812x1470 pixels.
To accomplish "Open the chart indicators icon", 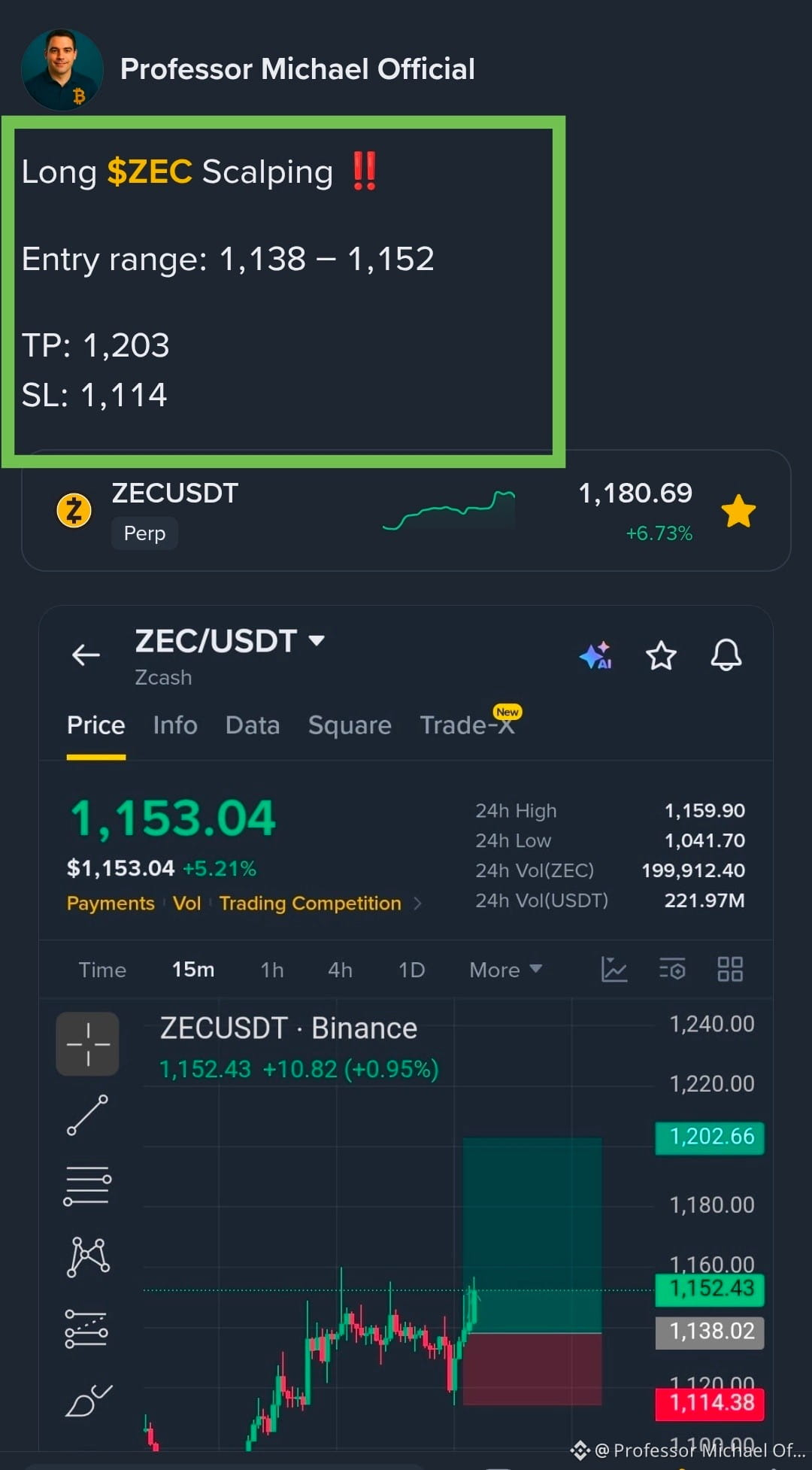I will pyautogui.click(x=614, y=969).
